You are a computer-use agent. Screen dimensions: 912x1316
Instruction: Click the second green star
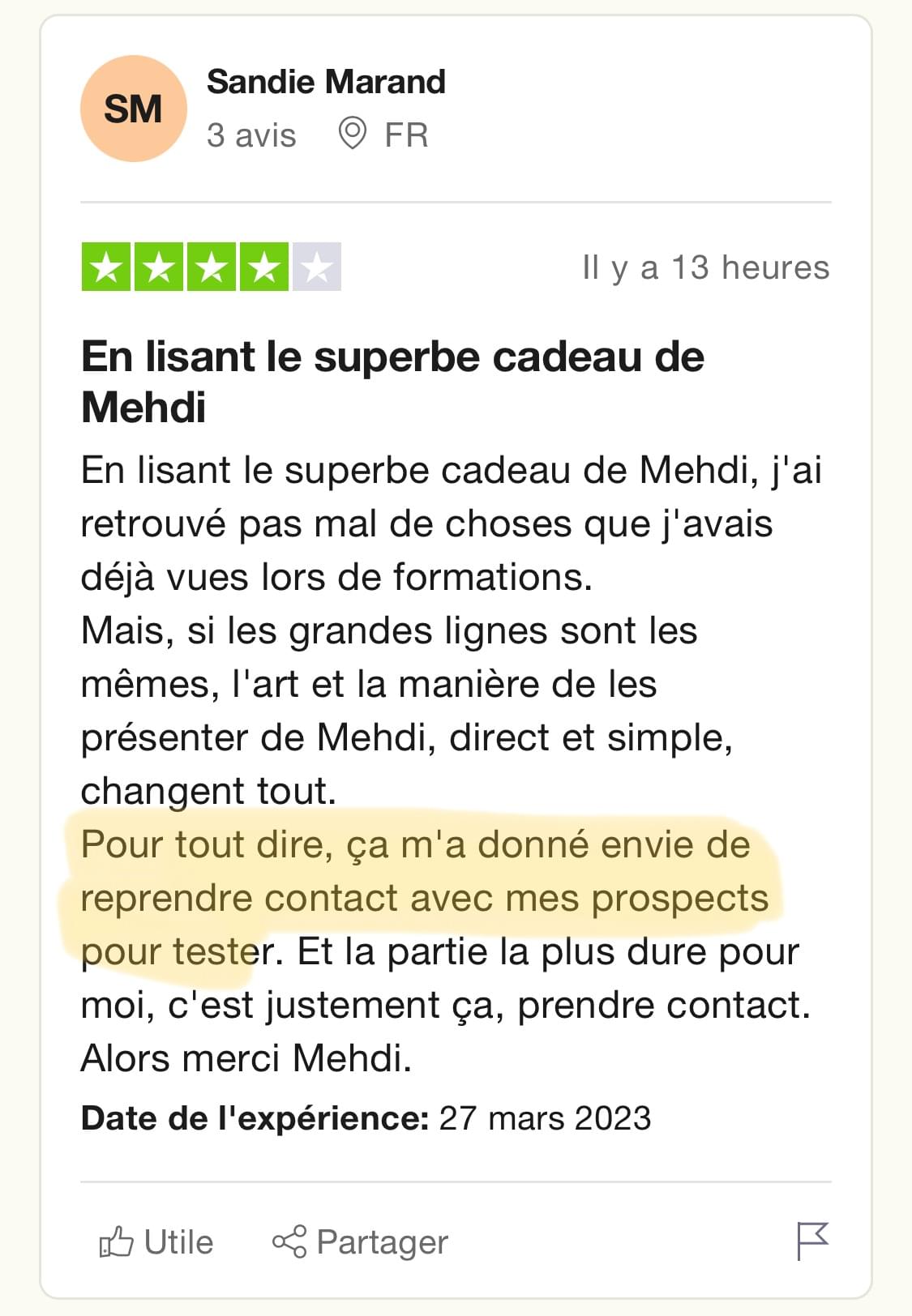click(x=158, y=267)
